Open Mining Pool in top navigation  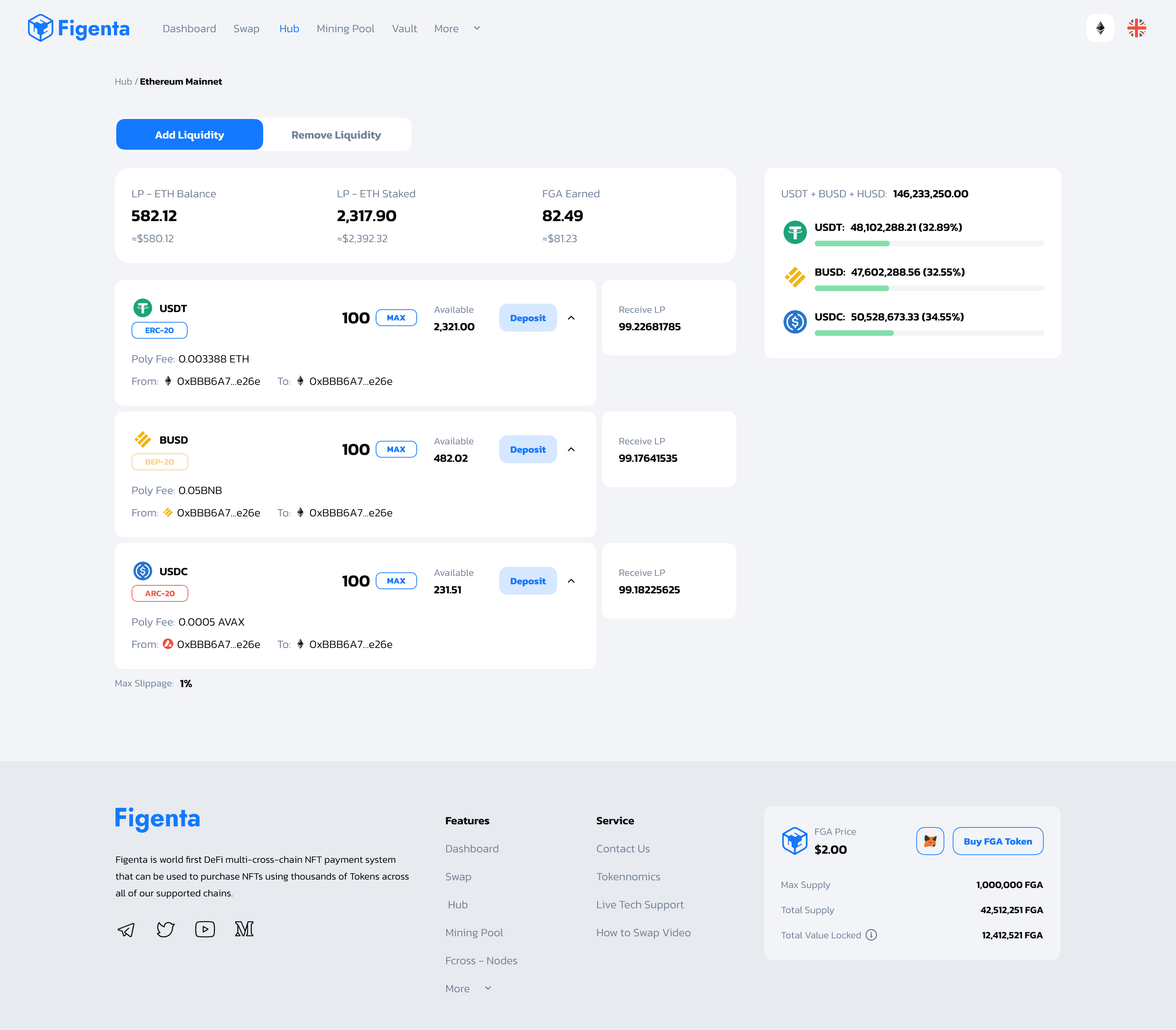[345, 29]
